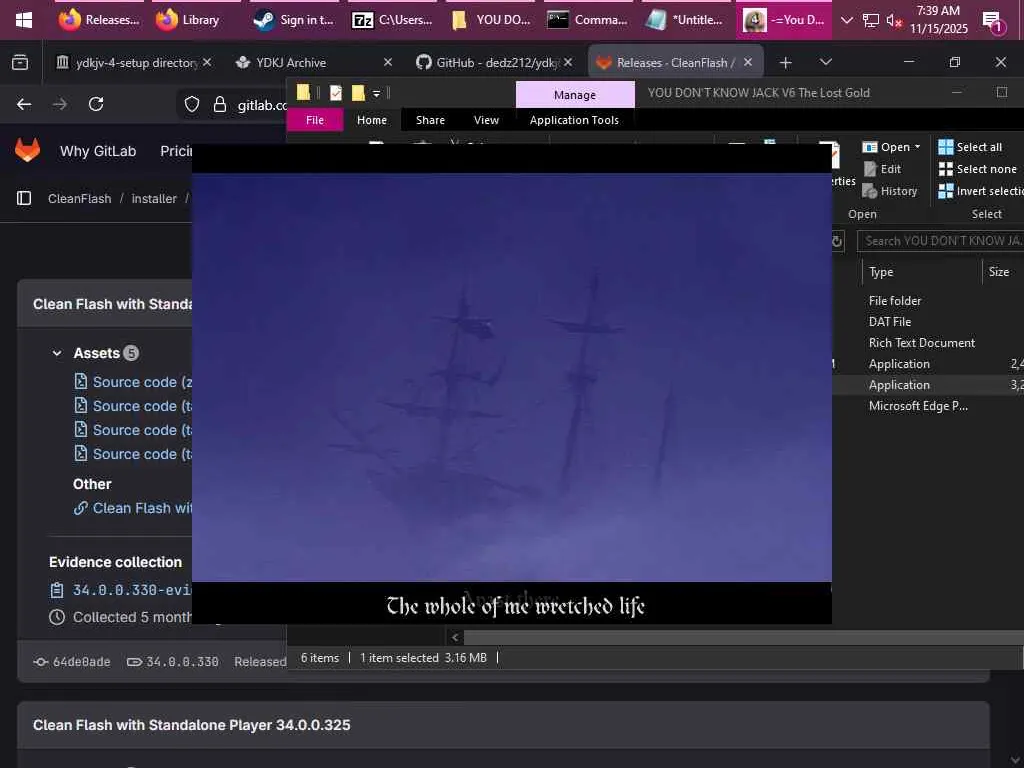
Task: Click Invert selection in ribbon
Action: click(x=980, y=191)
